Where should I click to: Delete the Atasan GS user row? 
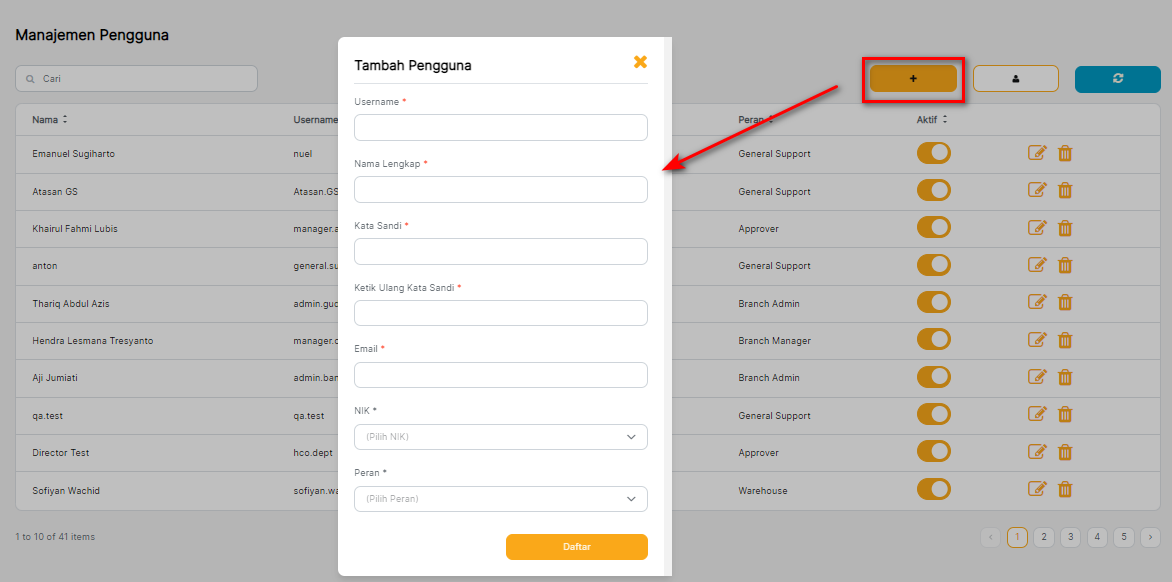point(1065,191)
